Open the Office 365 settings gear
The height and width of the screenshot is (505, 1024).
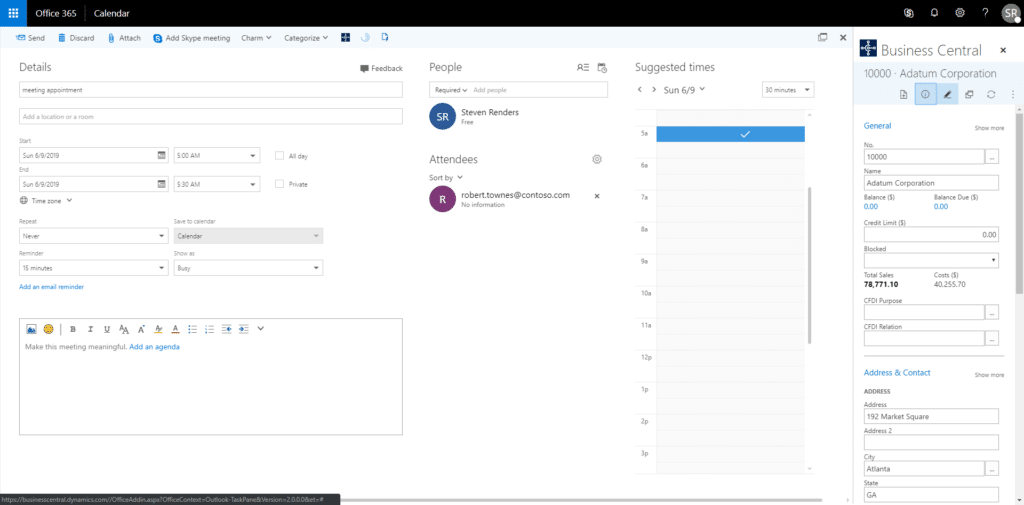[960, 13]
